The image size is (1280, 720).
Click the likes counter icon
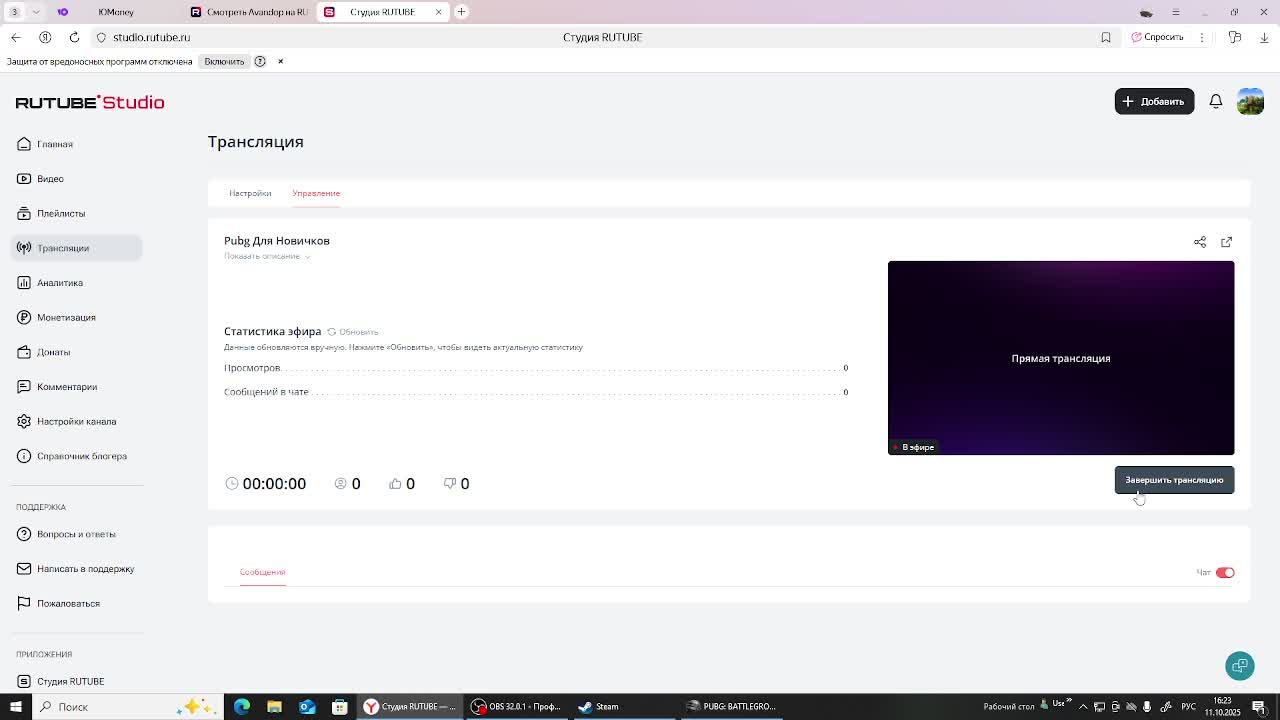point(395,483)
